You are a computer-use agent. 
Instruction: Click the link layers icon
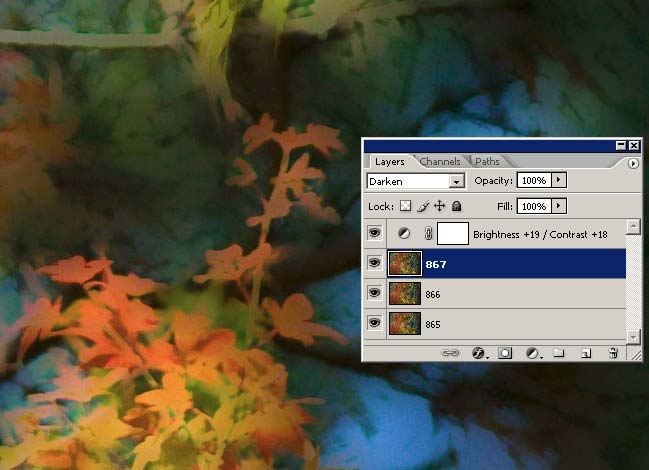pyautogui.click(x=450, y=353)
